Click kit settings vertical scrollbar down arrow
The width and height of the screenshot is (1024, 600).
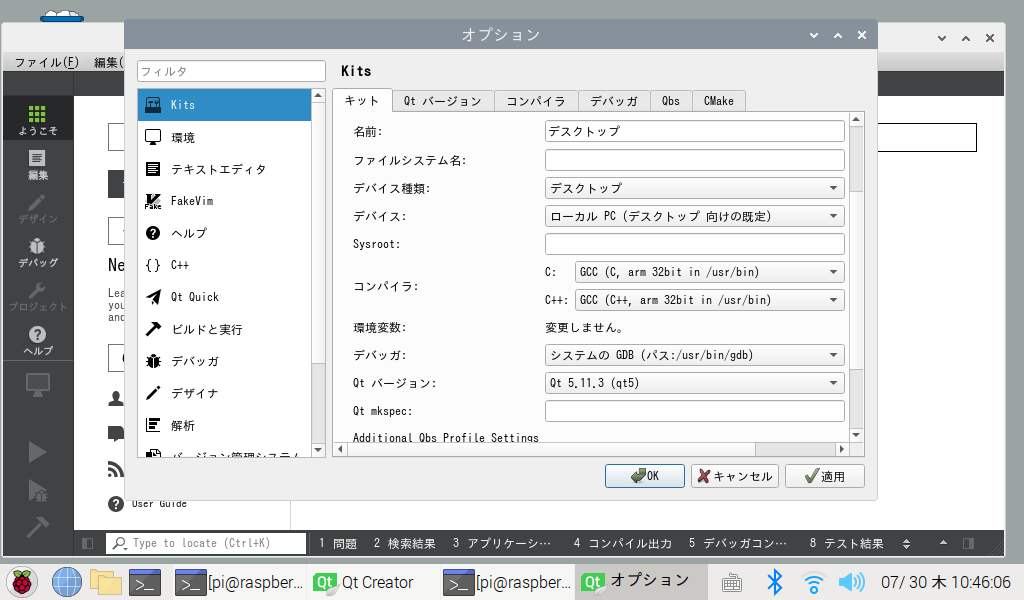click(x=856, y=435)
